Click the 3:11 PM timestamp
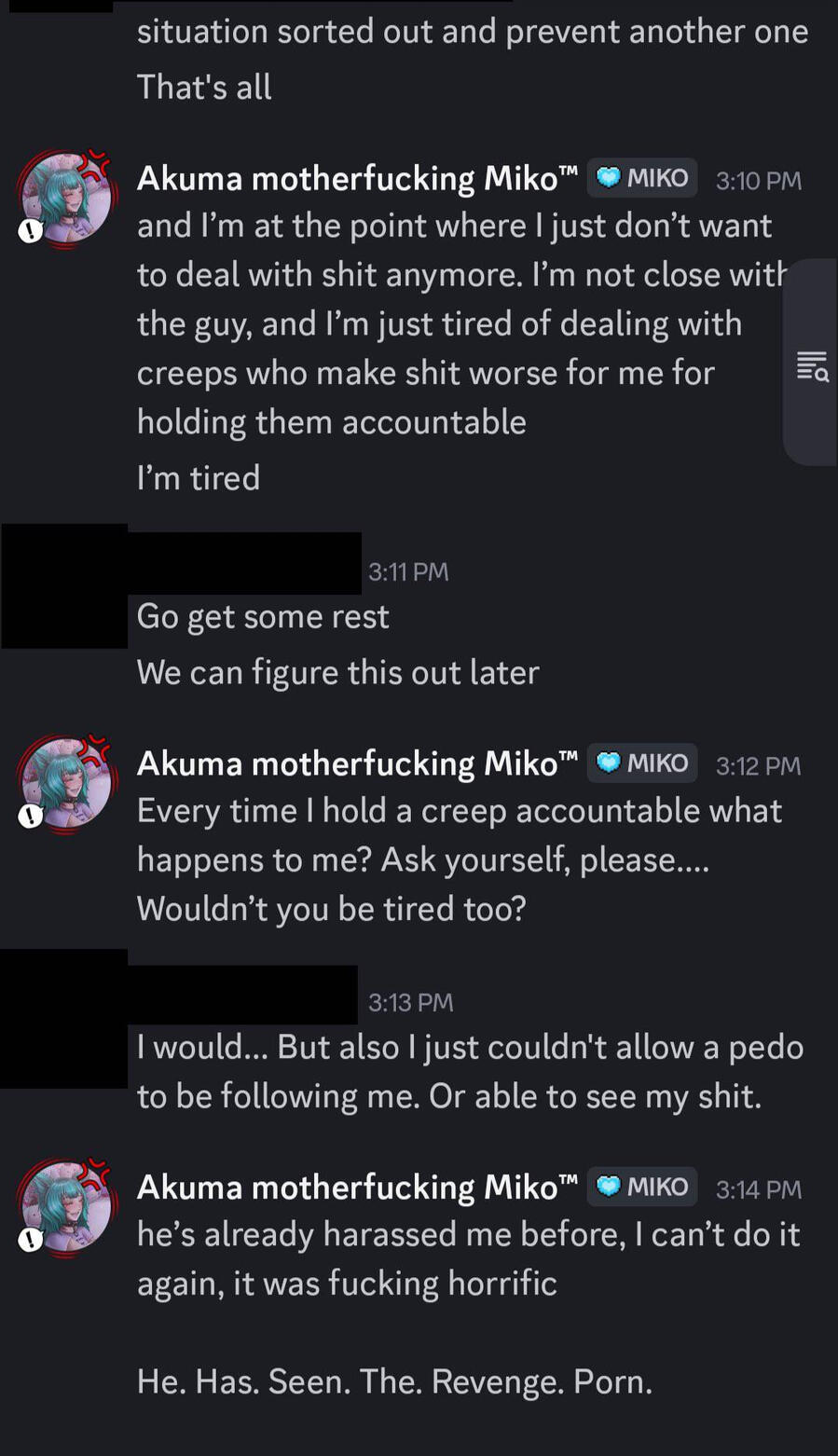The height and width of the screenshot is (1456, 838). click(408, 571)
